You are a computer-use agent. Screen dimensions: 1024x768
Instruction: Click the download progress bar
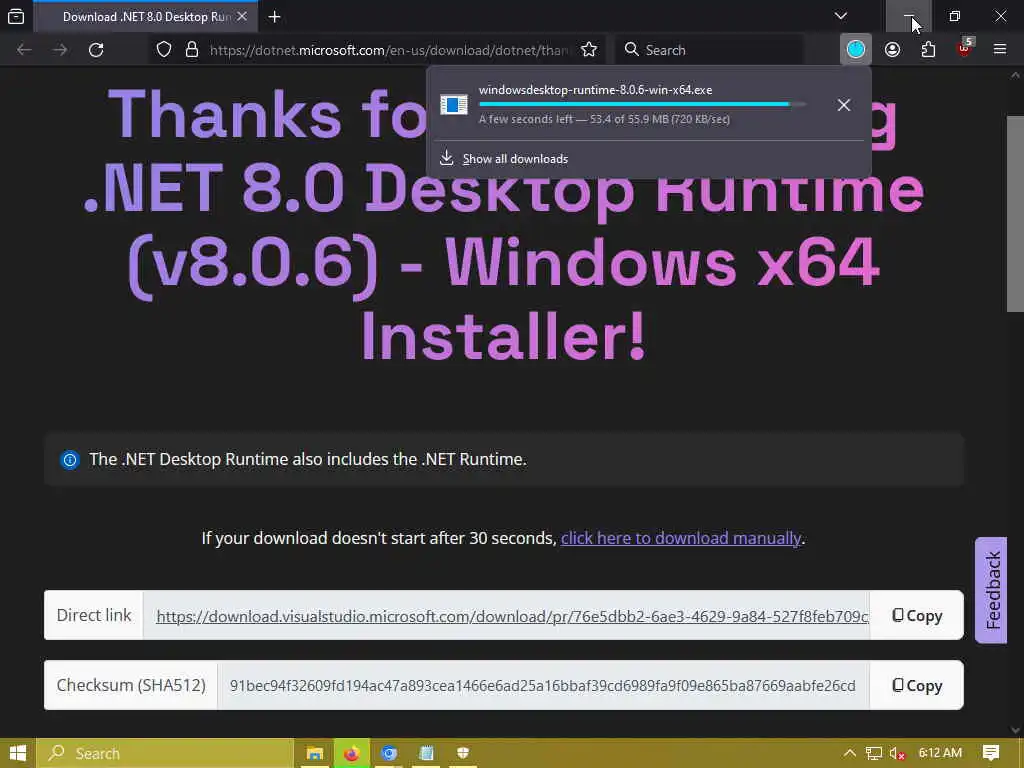click(x=642, y=104)
